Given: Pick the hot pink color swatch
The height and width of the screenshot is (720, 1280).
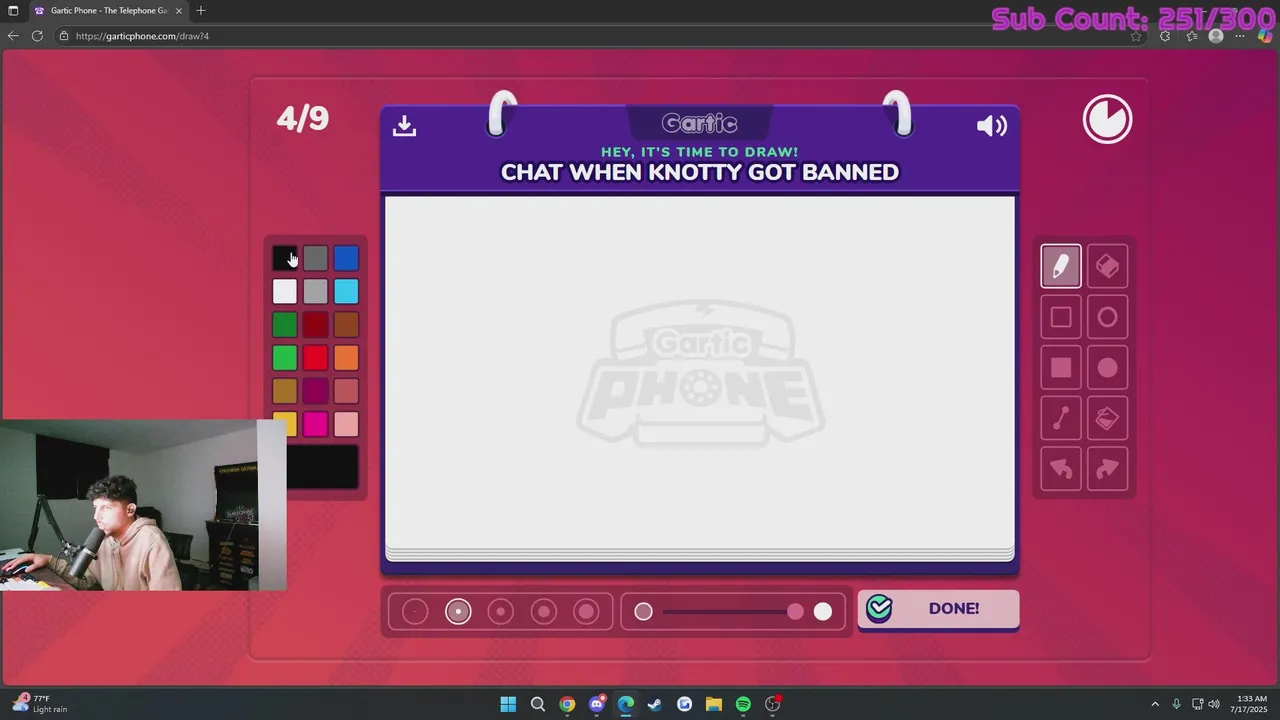Looking at the screenshot, I should coord(315,424).
